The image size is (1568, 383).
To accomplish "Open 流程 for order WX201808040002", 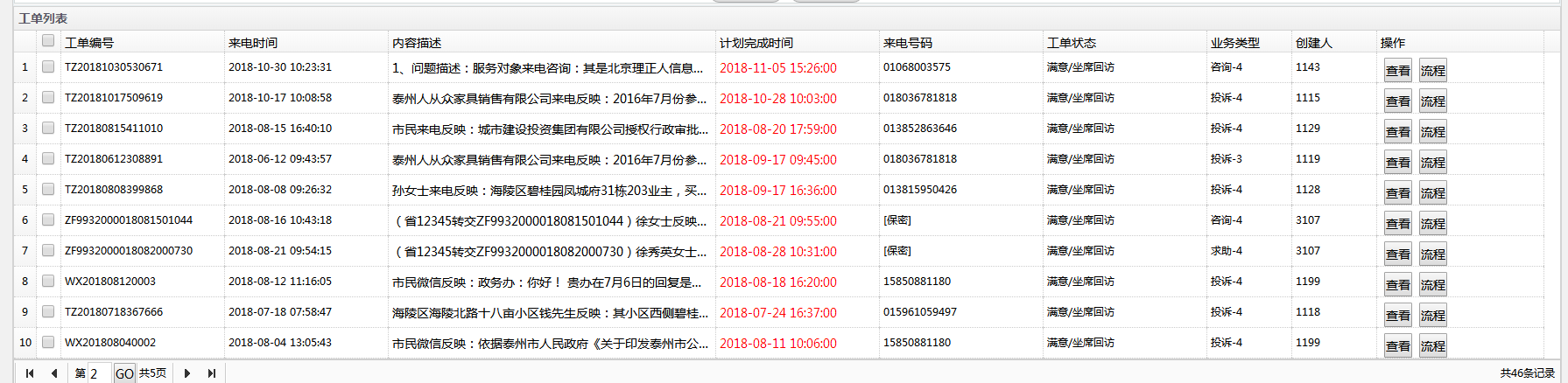I will [1432, 346].
